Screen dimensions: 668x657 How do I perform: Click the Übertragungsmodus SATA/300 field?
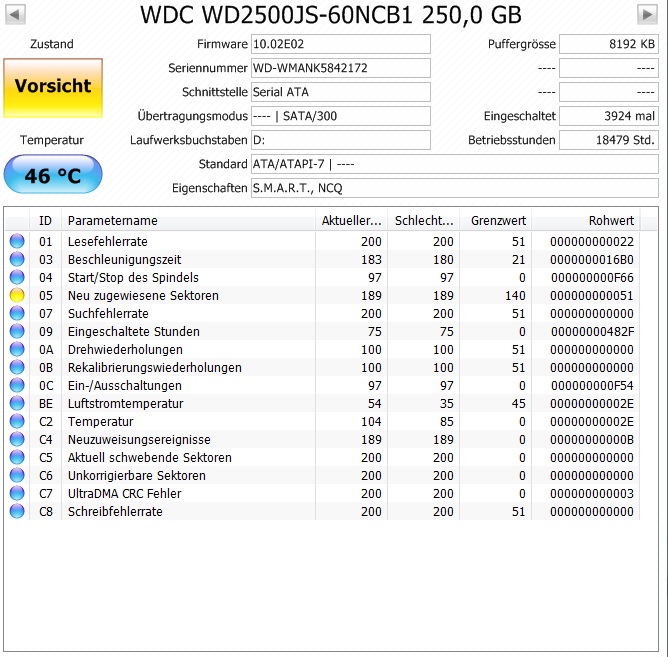pyautogui.click(x=341, y=116)
